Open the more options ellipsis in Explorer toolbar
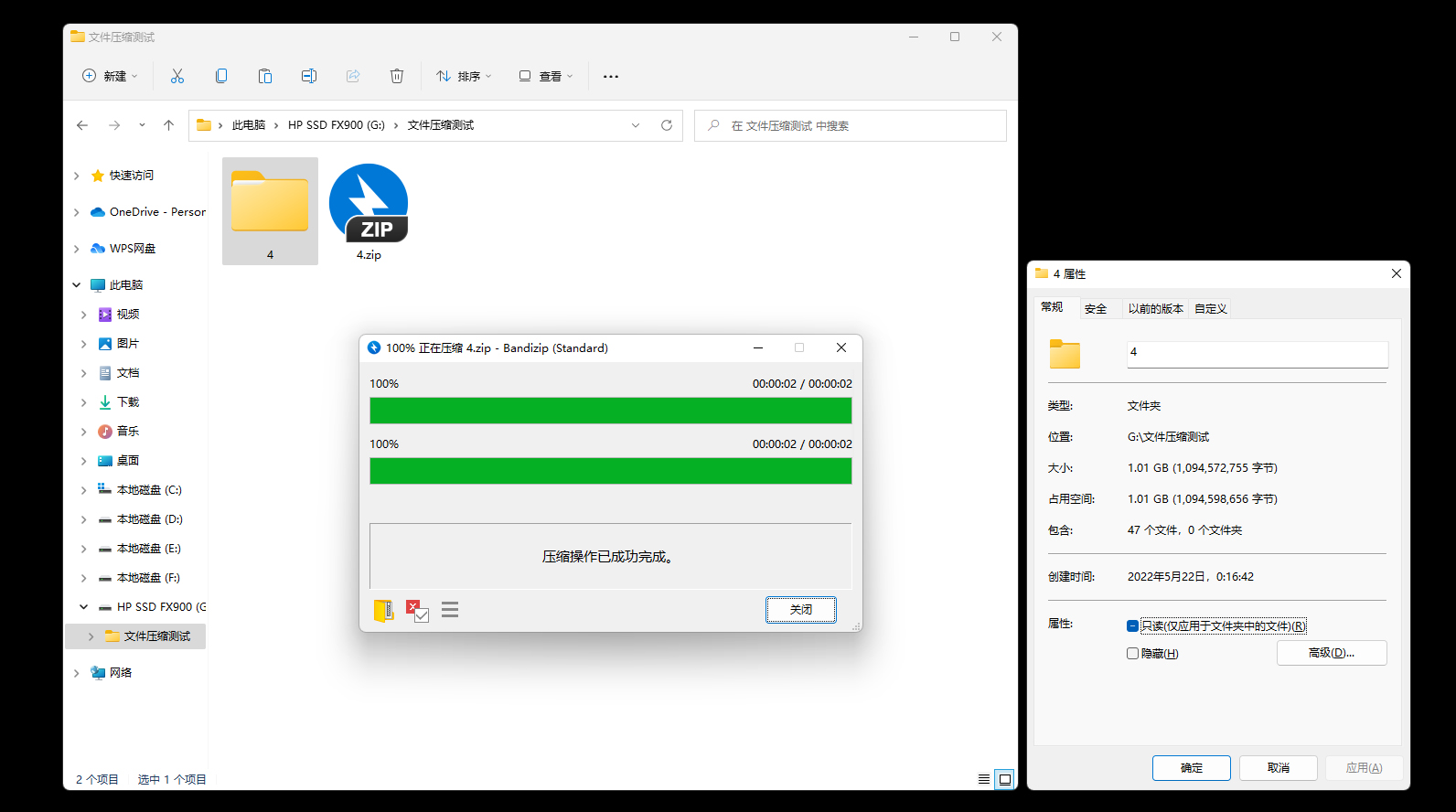 click(x=611, y=77)
